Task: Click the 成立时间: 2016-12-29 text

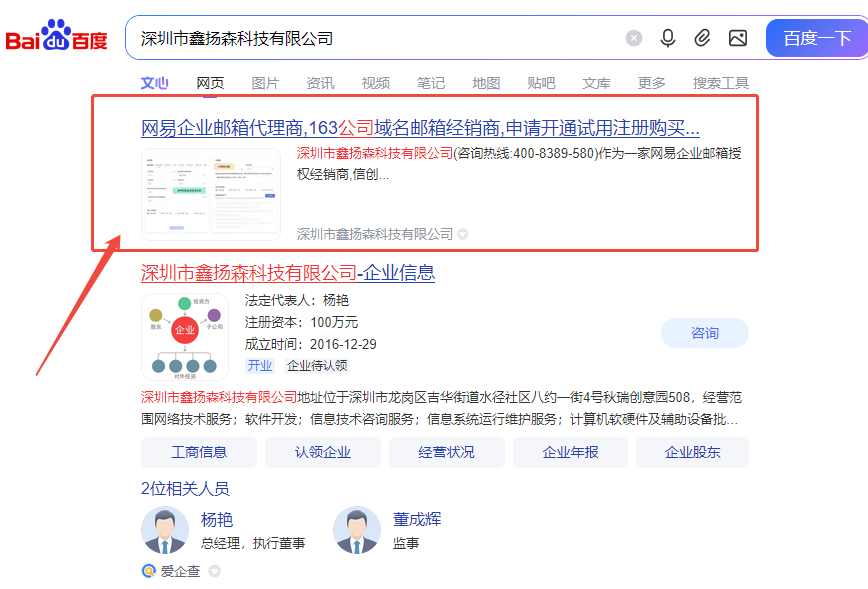Action: (311, 344)
